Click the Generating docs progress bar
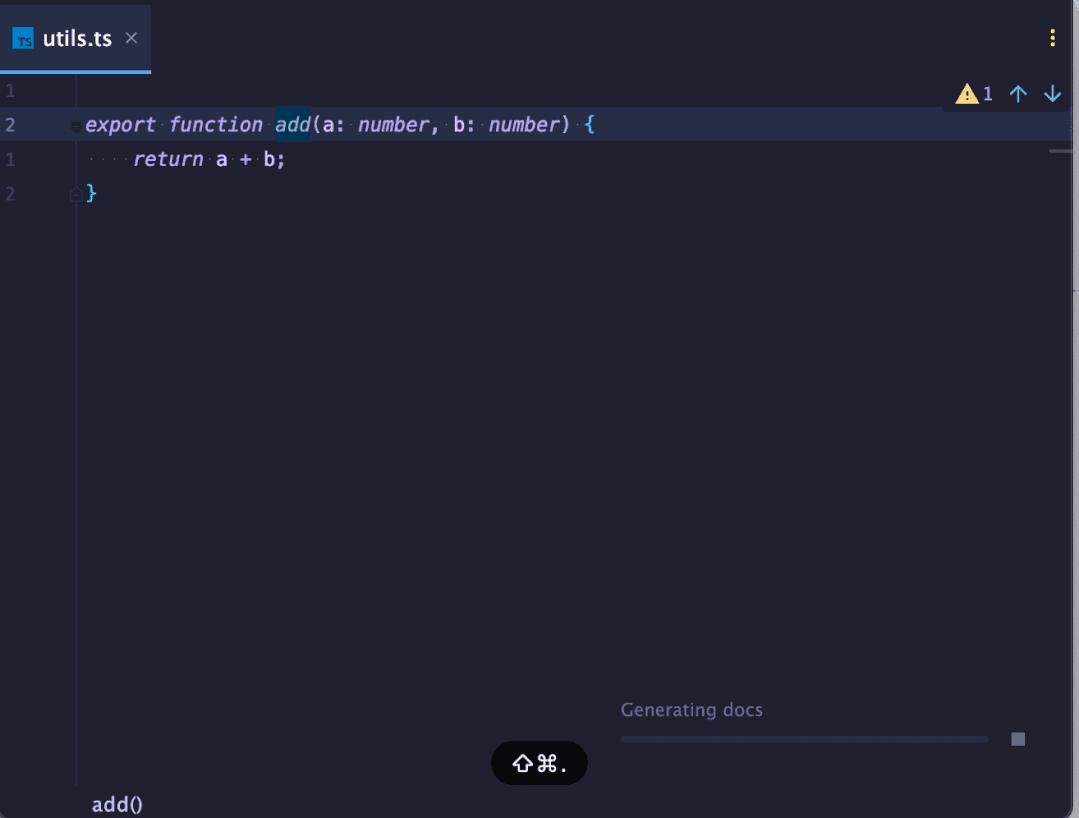This screenshot has height=818, width=1079. (x=805, y=738)
